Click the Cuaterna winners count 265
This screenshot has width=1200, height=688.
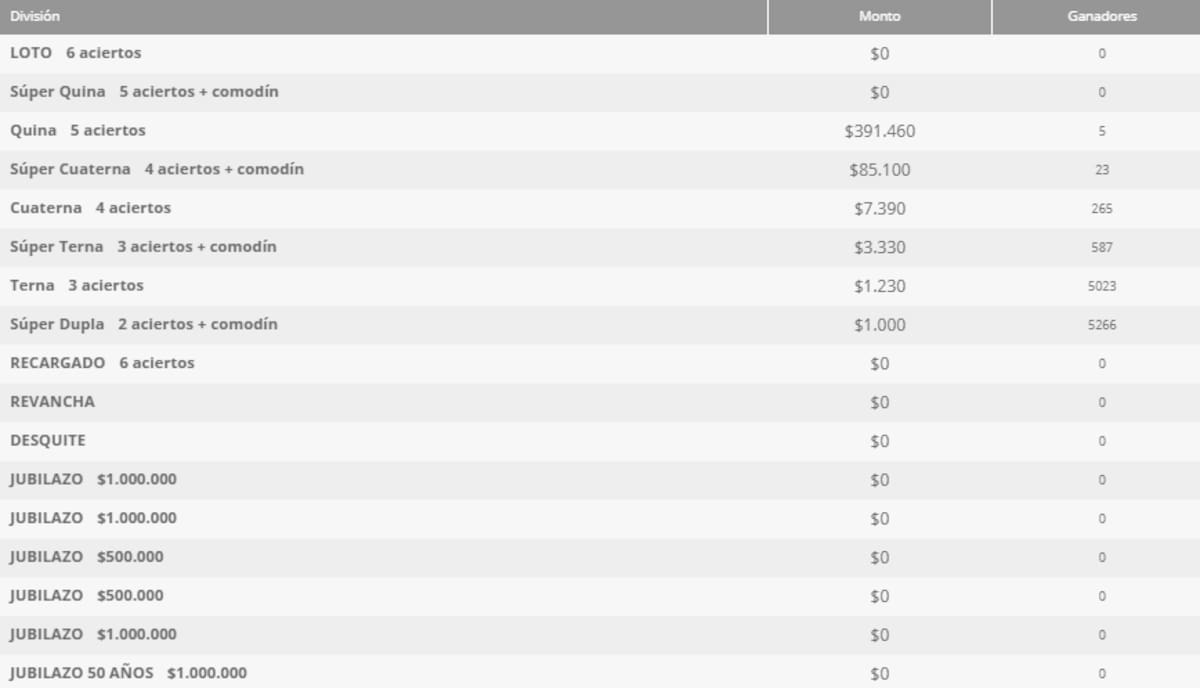(1102, 209)
